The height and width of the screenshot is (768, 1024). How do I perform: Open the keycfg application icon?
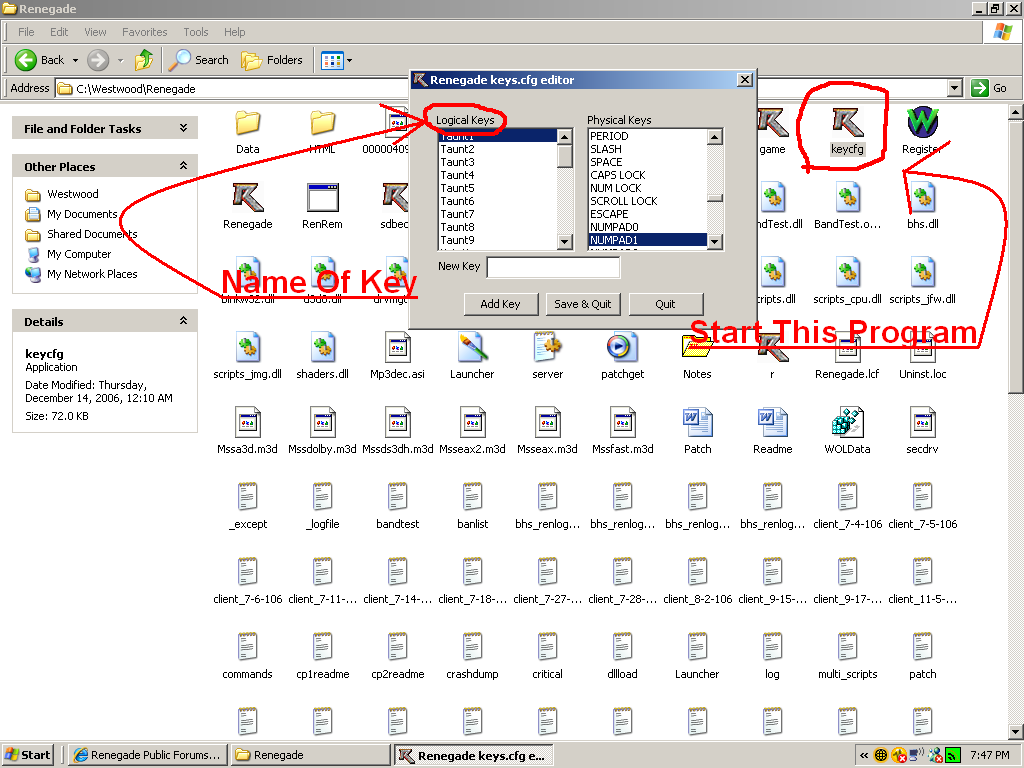pyautogui.click(x=846, y=123)
